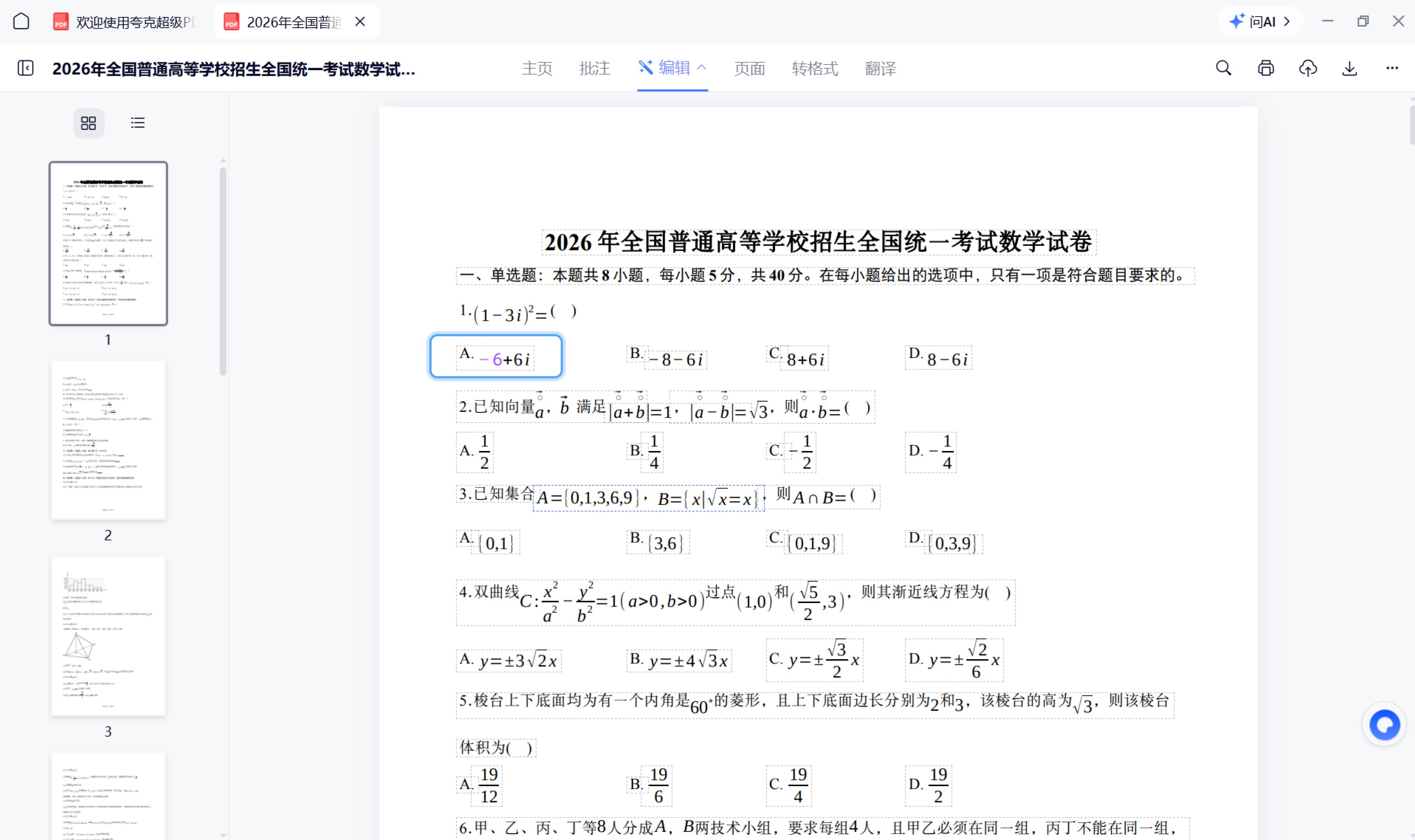Click the download icon

point(1349,68)
